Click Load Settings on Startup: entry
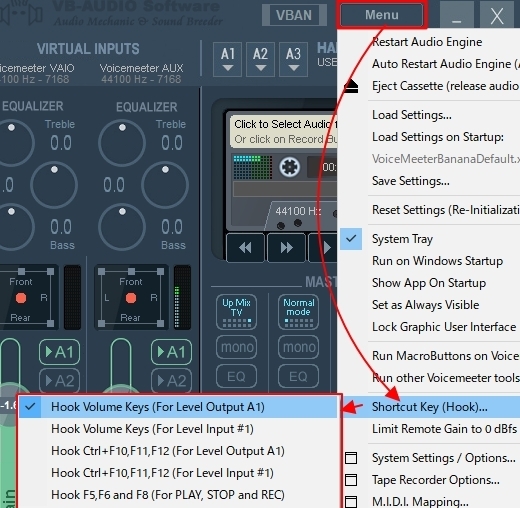This screenshot has height=508, width=520. point(438,137)
